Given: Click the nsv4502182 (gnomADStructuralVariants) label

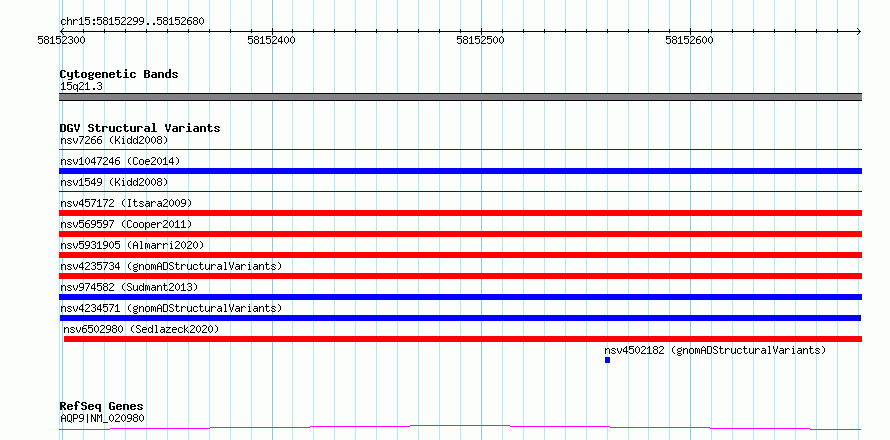Looking at the screenshot, I should pyautogui.click(x=715, y=350).
